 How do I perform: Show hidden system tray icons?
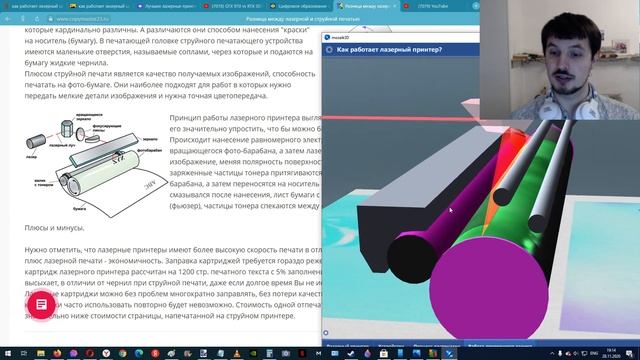coord(552,353)
